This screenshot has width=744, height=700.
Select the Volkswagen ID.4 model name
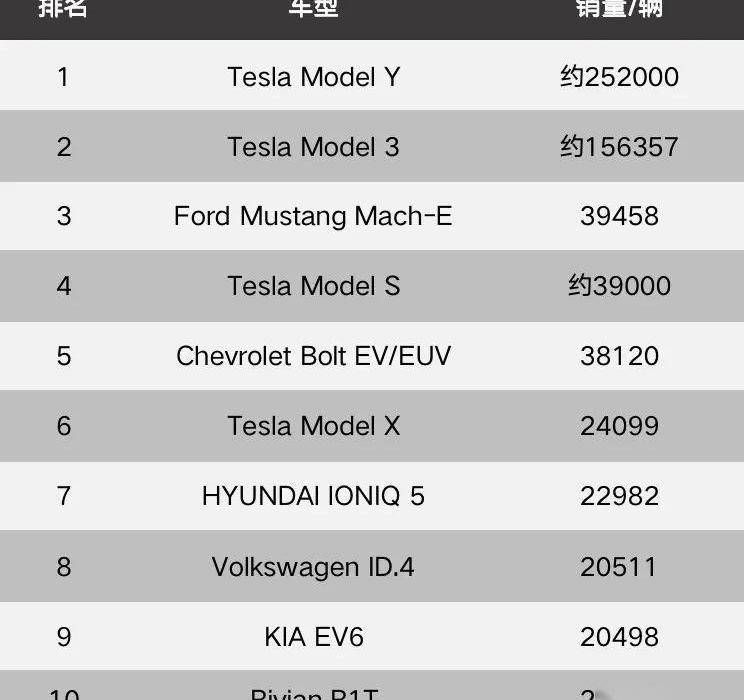pos(313,567)
